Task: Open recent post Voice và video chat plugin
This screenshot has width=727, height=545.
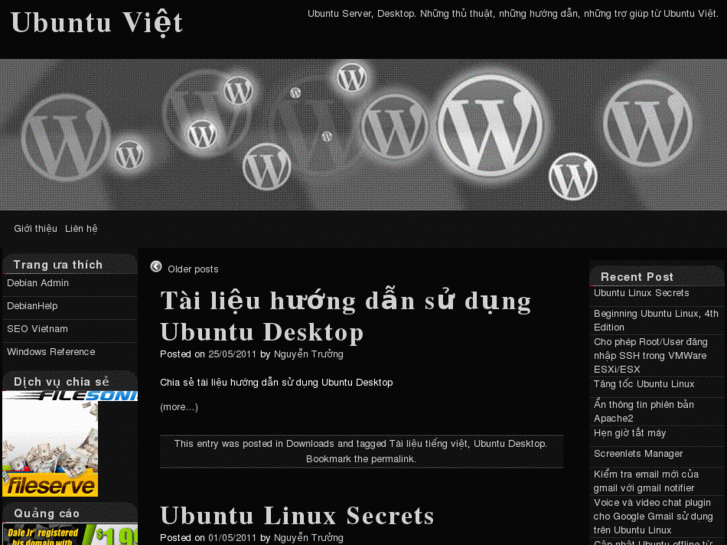Action: pos(653,516)
